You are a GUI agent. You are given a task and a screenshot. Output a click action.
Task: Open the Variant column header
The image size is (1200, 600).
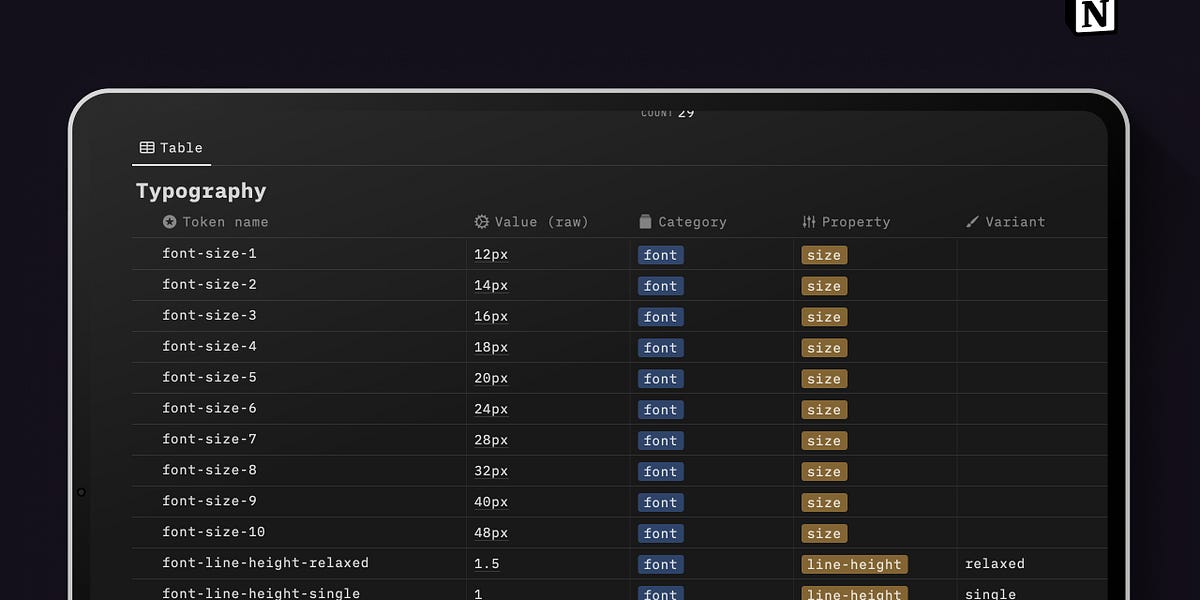[1005, 222]
